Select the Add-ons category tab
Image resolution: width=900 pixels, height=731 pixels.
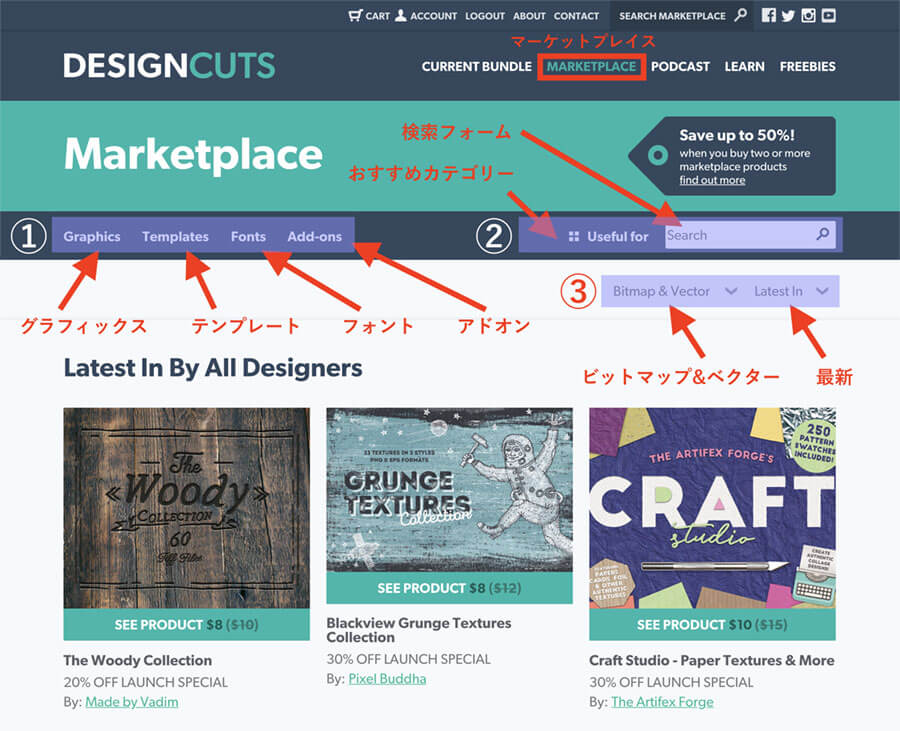coord(315,236)
